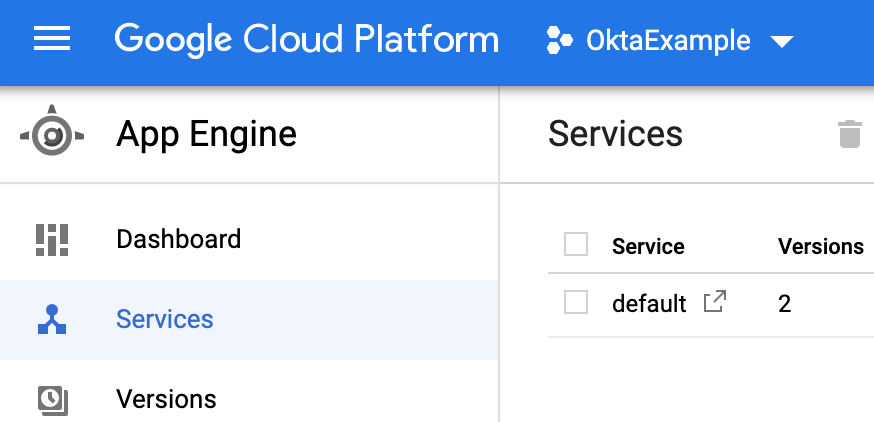
Task: Sort by the Service column header
Action: (x=648, y=246)
